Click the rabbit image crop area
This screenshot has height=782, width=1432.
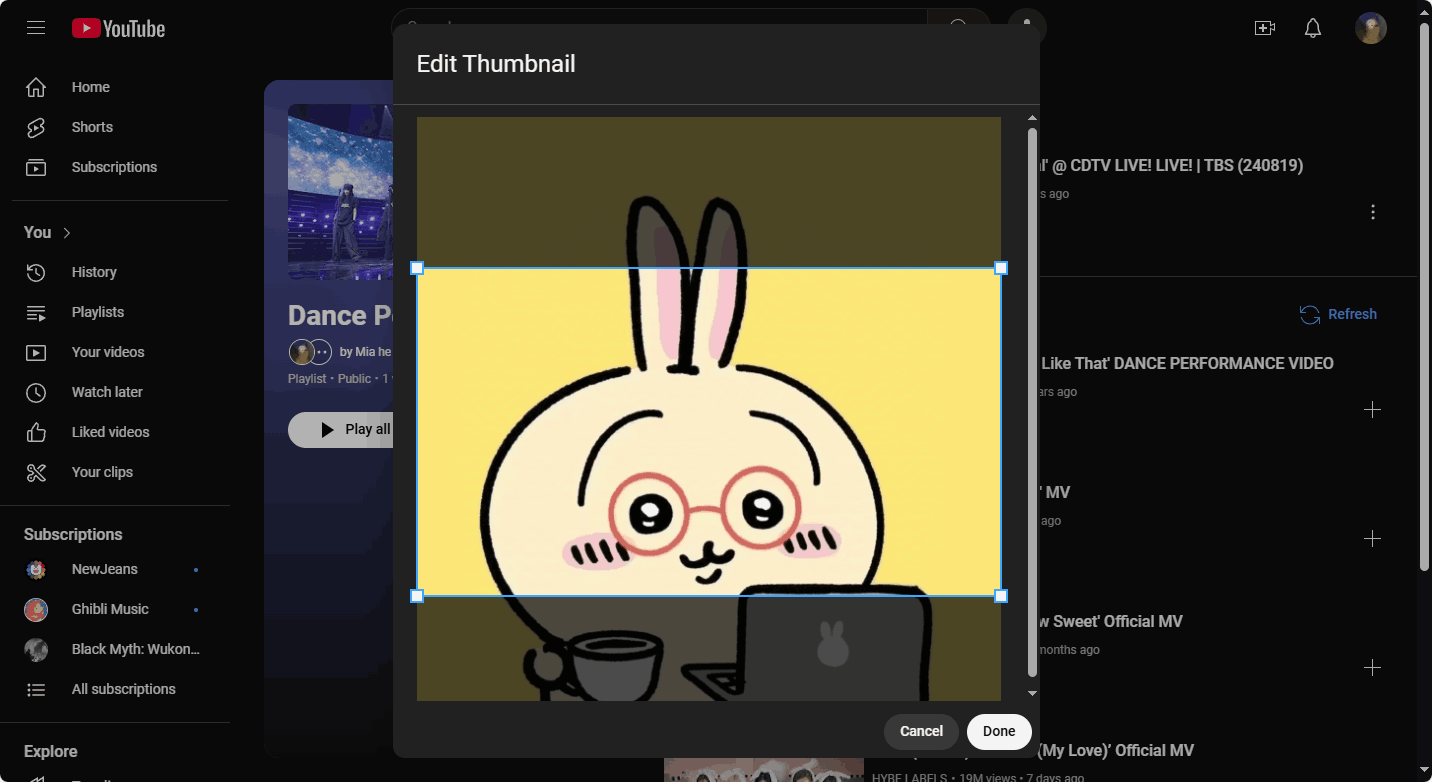[x=709, y=432]
